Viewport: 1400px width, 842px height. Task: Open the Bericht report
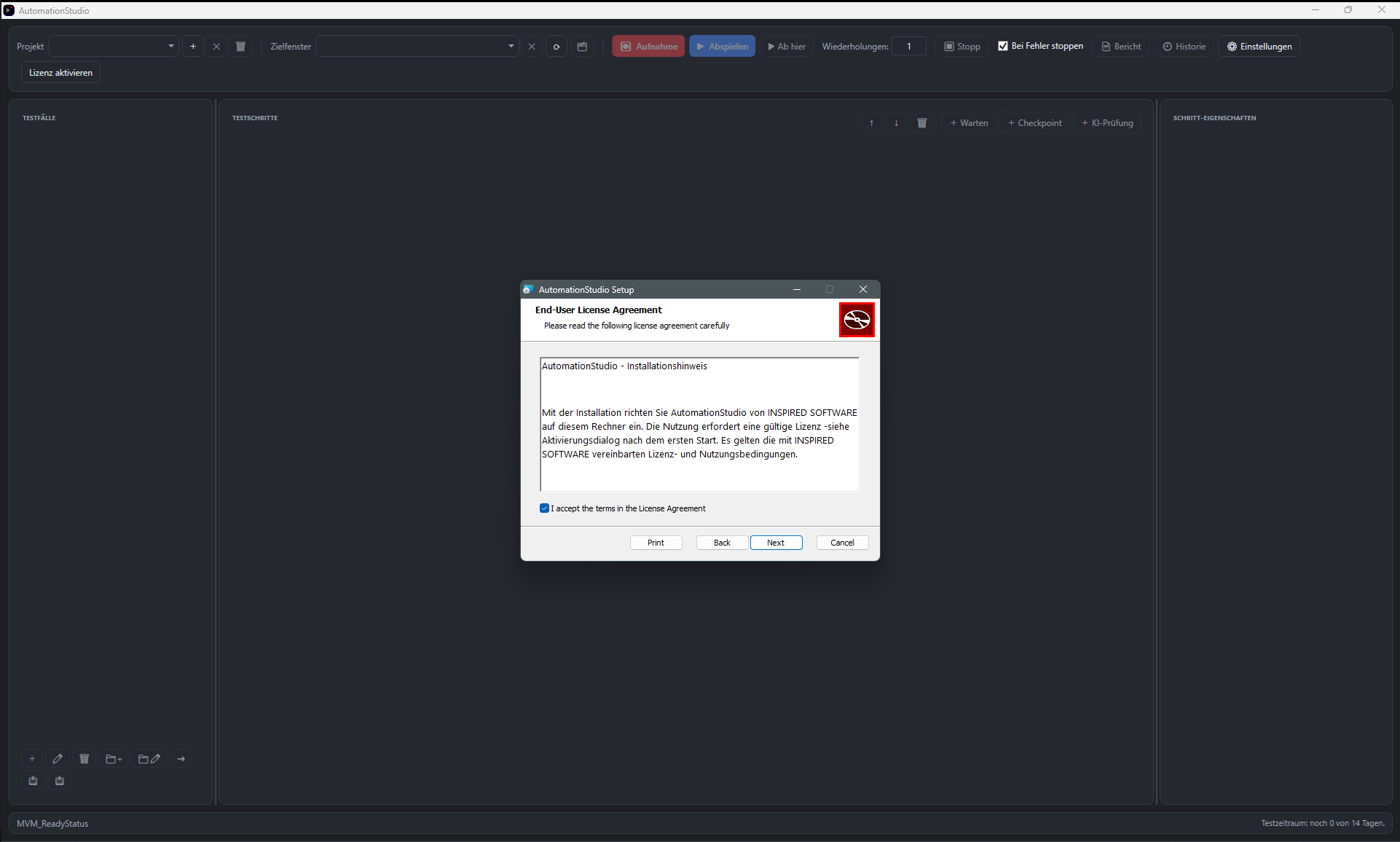pyautogui.click(x=1121, y=46)
